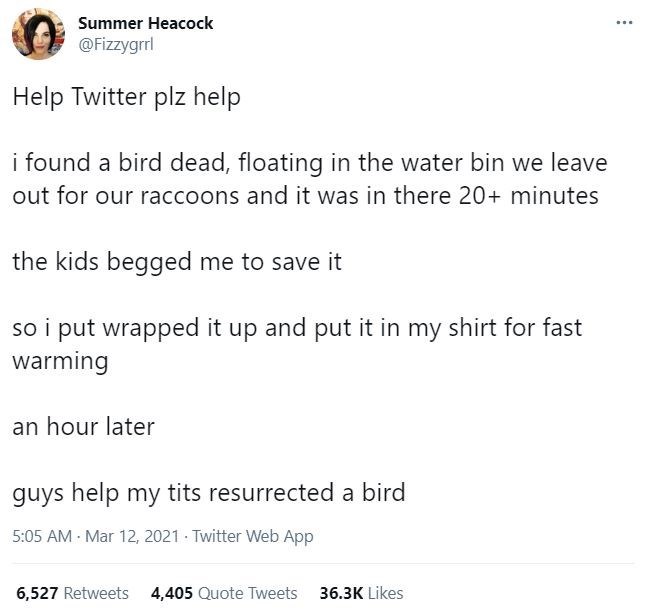Click the final "resurrected a bird" line

[209, 493]
